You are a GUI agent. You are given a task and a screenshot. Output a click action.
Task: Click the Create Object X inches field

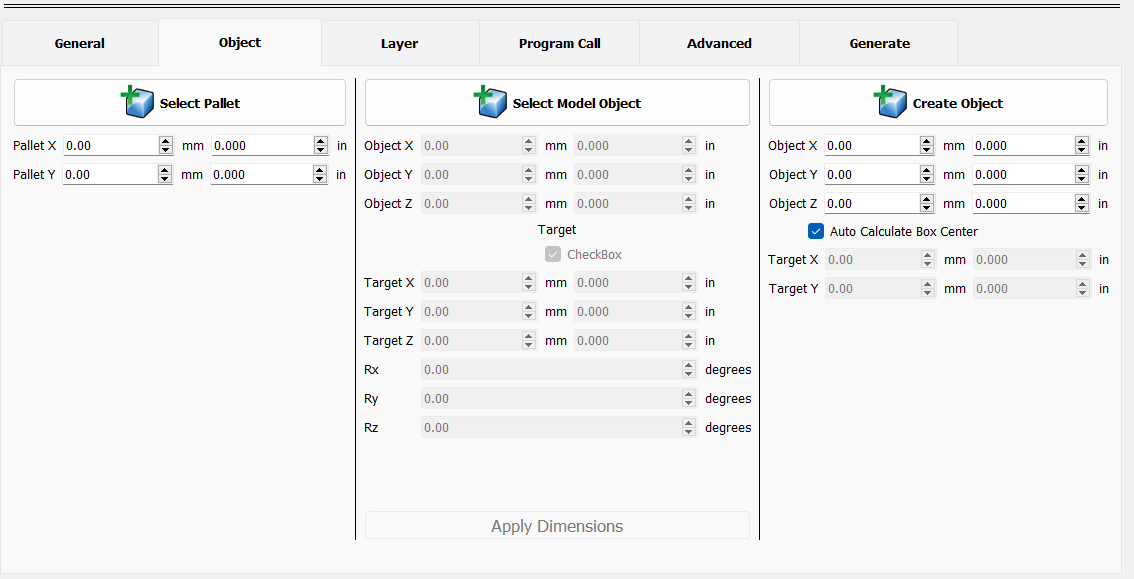1022,146
